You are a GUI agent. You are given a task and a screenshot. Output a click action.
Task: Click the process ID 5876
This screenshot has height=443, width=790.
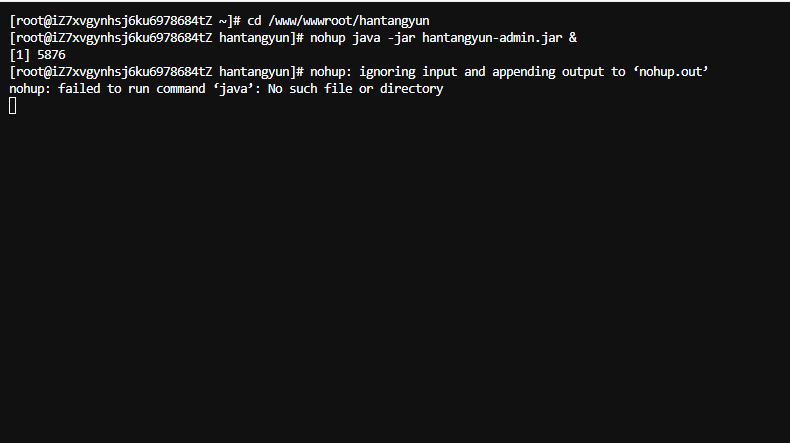pyautogui.click(x=51, y=55)
